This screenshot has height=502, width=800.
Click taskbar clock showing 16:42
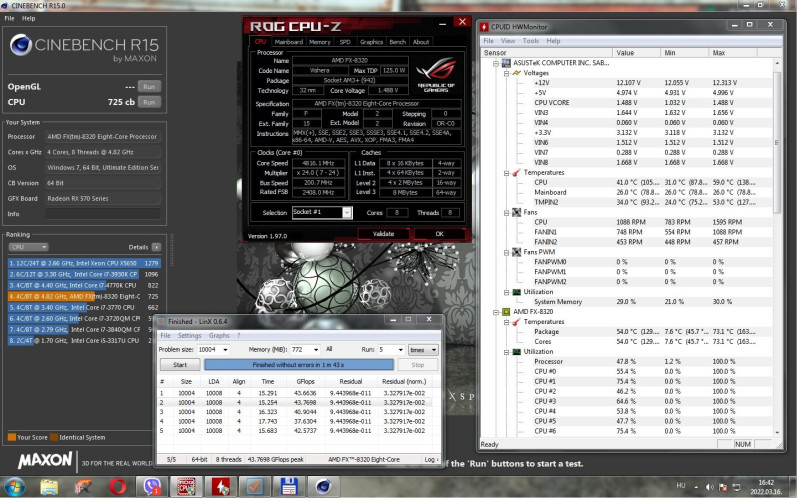pyautogui.click(x=765, y=487)
